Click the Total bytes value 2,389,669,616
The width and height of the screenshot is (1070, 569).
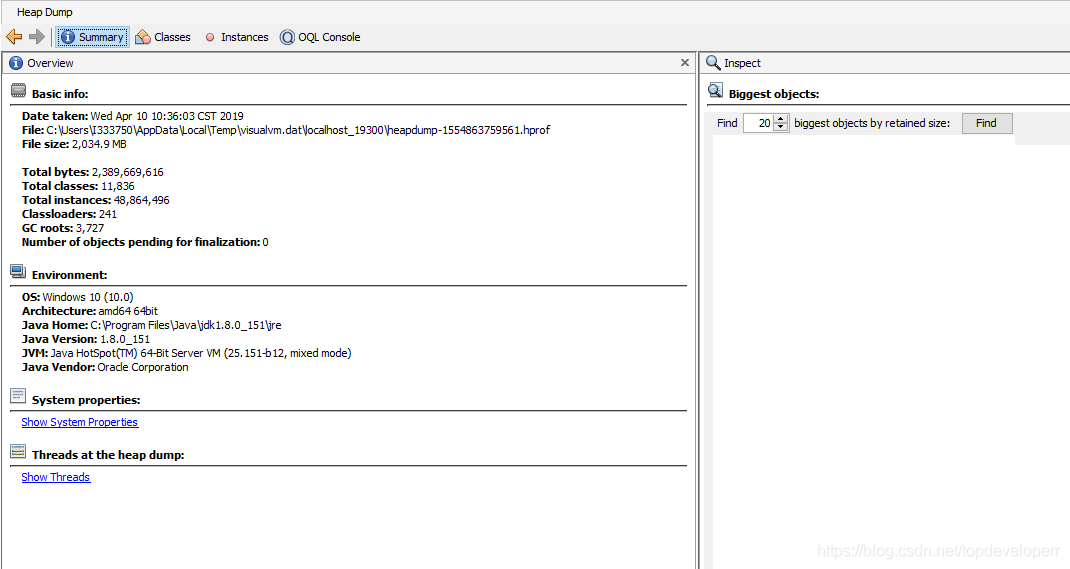pyautogui.click(x=128, y=173)
